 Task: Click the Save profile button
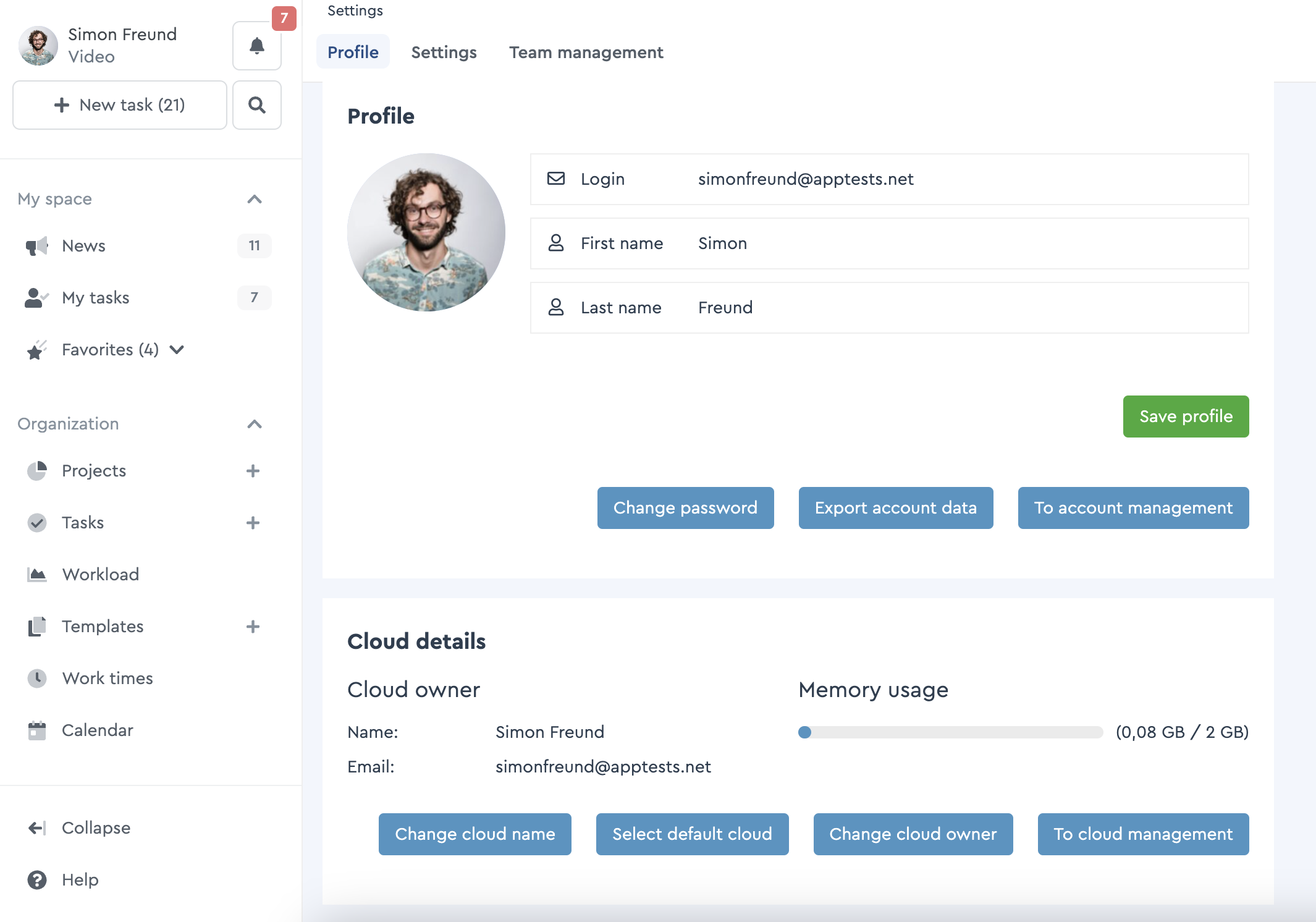click(1185, 417)
